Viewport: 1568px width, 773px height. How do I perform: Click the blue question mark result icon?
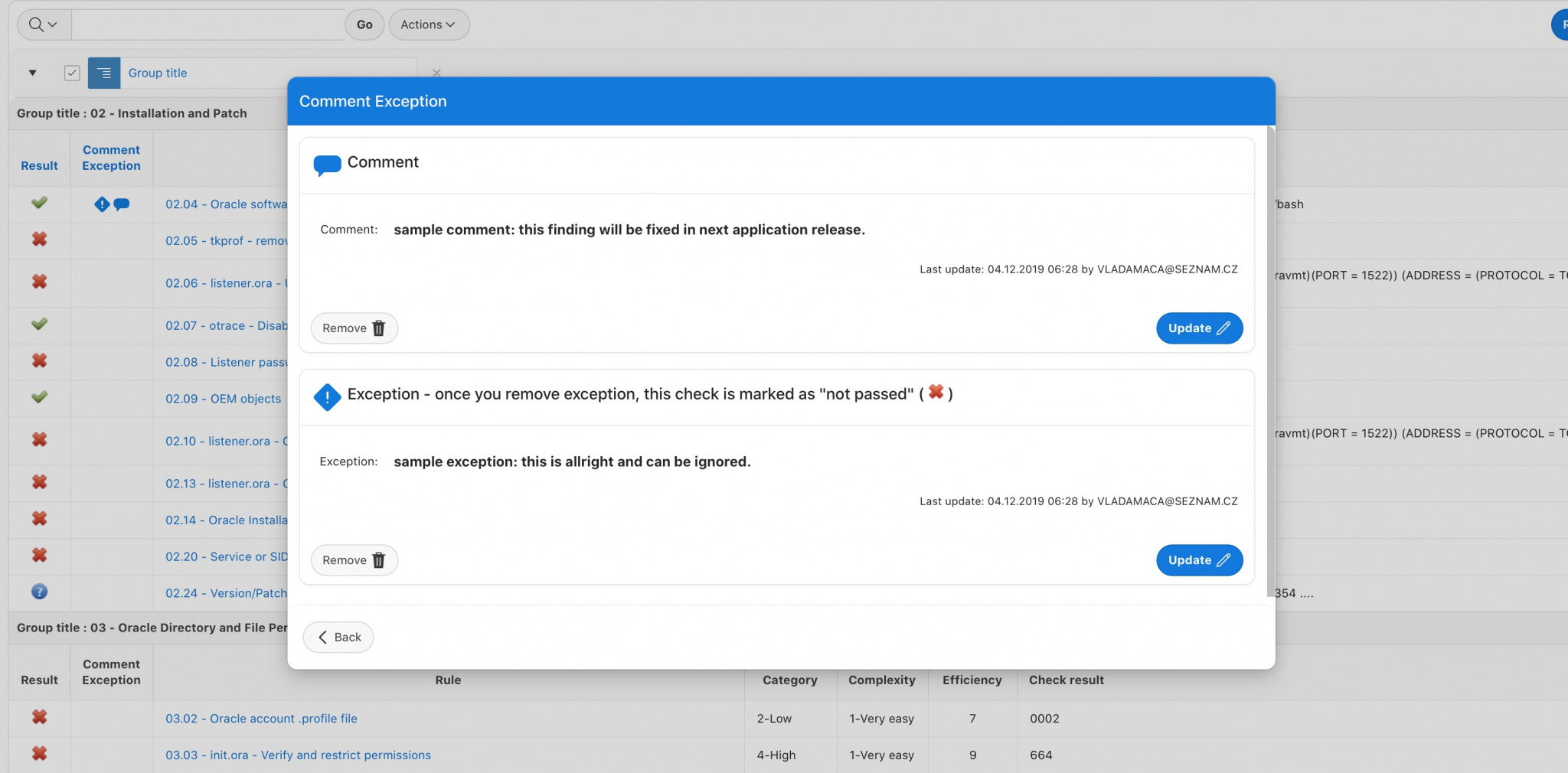[39, 592]
